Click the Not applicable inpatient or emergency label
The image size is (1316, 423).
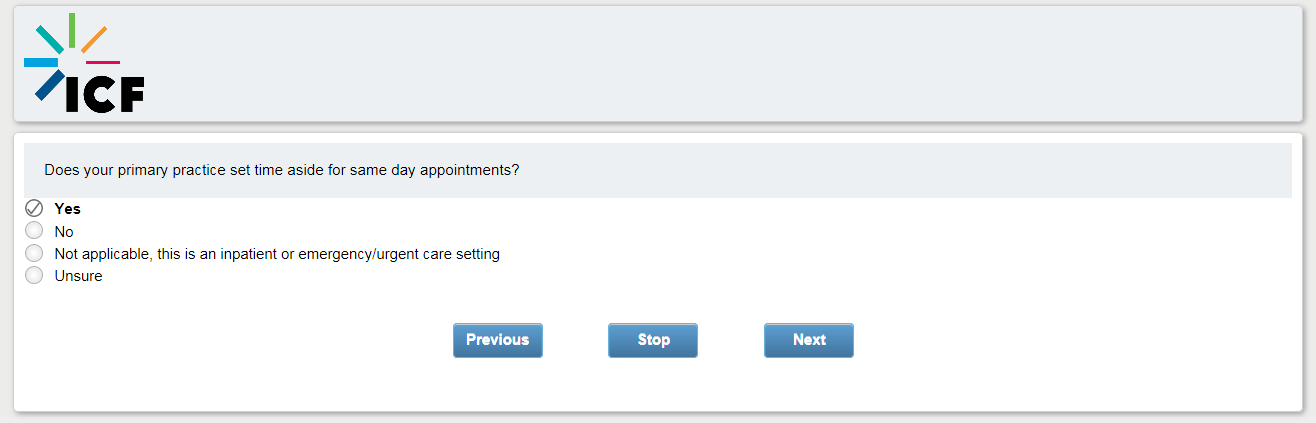pyautogui.click(x=276, y=254)
